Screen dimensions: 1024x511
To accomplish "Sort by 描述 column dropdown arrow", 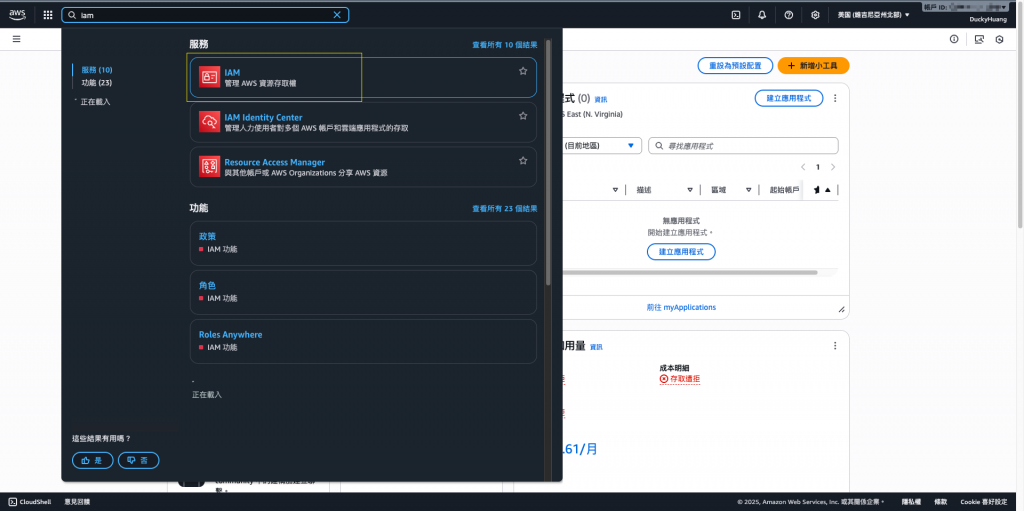I will [x=690, y=190].
